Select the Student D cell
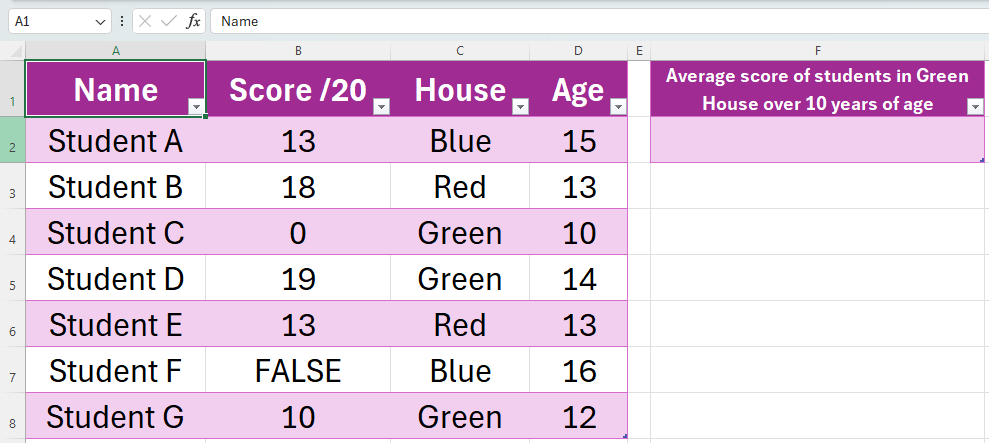This screenshot has width=989, height=443. point(116,279)
